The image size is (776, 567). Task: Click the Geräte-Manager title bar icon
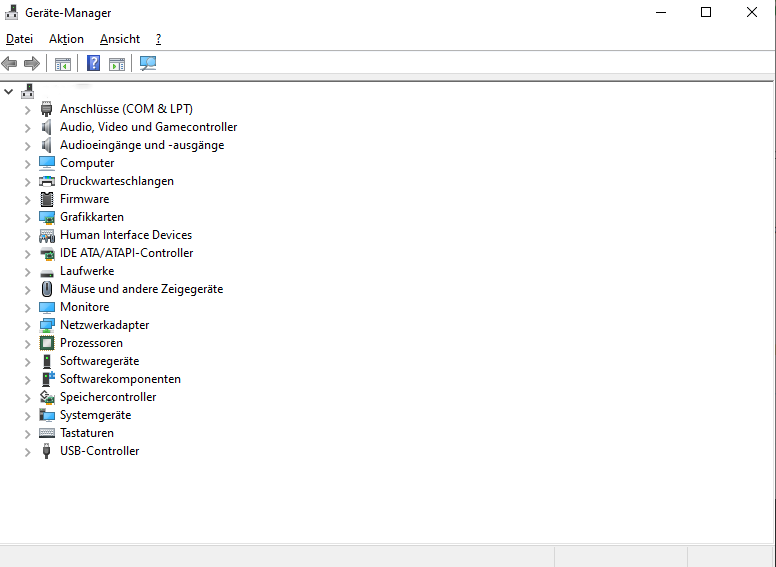pyautogui.click(x=11, y=12)
